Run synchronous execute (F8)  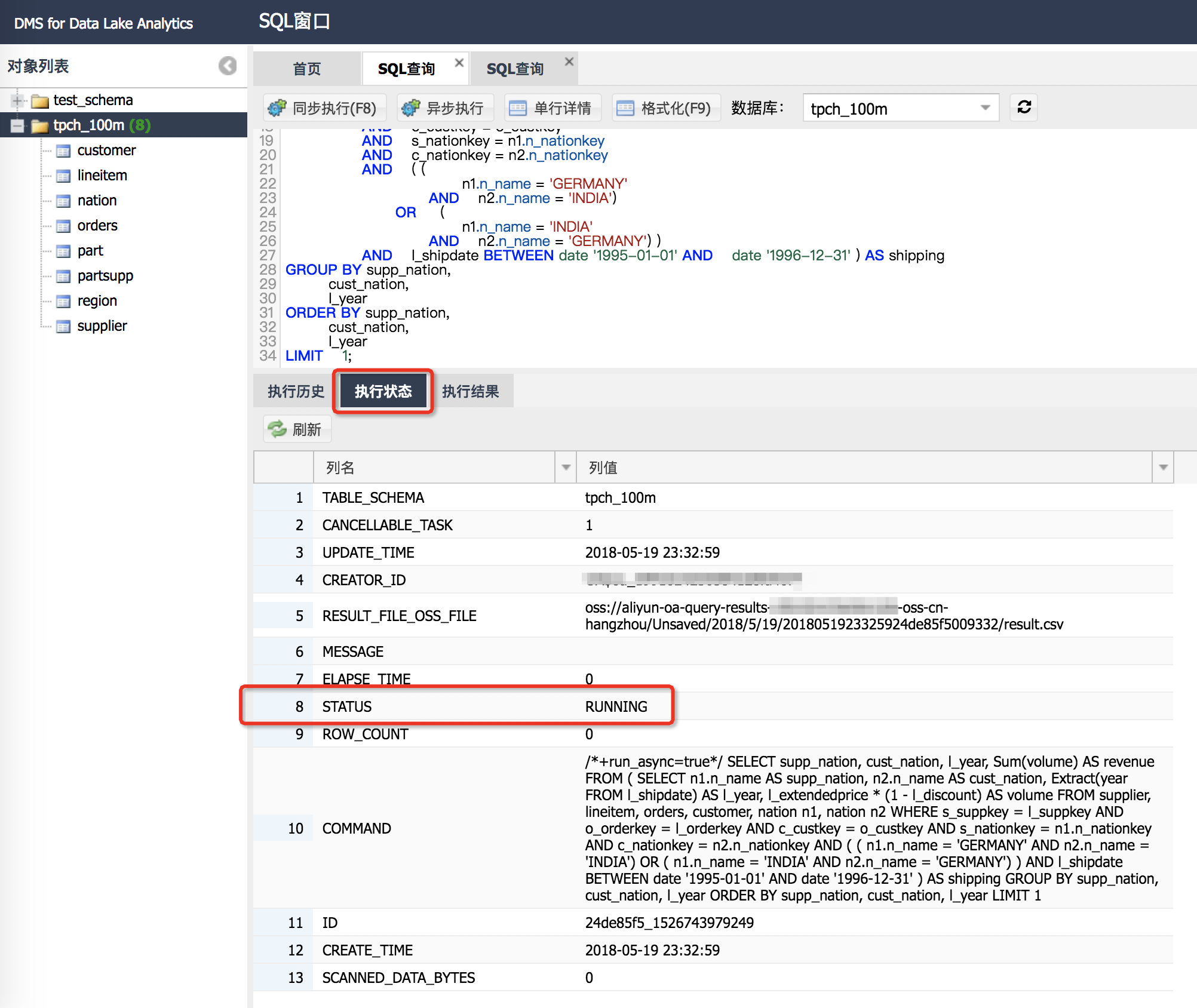(x=324, y=108)
